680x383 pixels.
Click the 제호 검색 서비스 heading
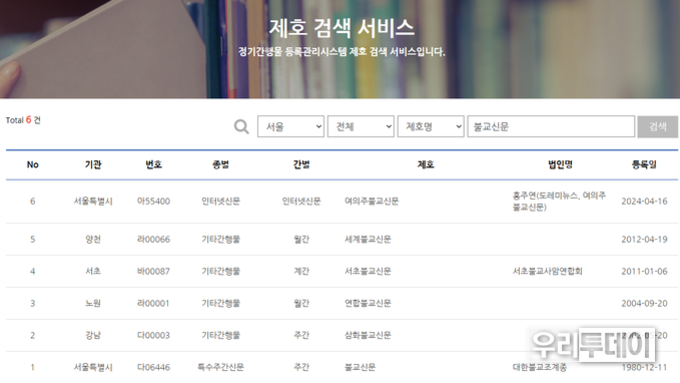tap(342, 28)
